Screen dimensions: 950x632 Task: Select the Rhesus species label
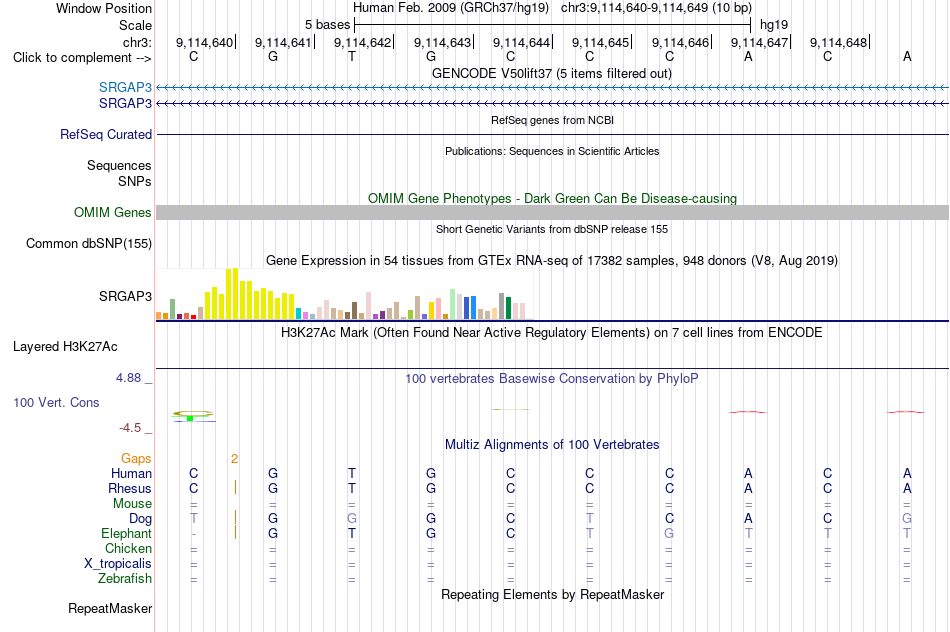130,488
